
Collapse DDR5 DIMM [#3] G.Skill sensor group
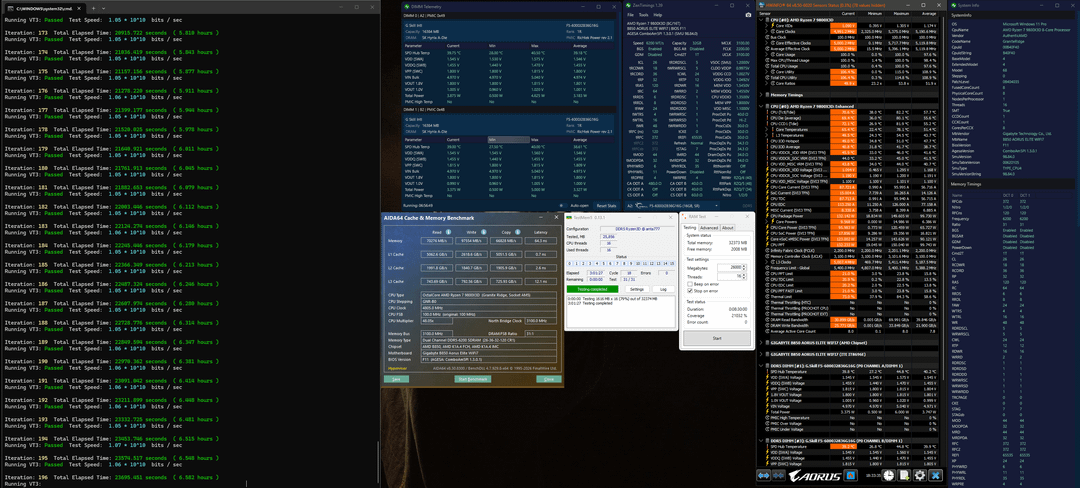tap(761, 440)
